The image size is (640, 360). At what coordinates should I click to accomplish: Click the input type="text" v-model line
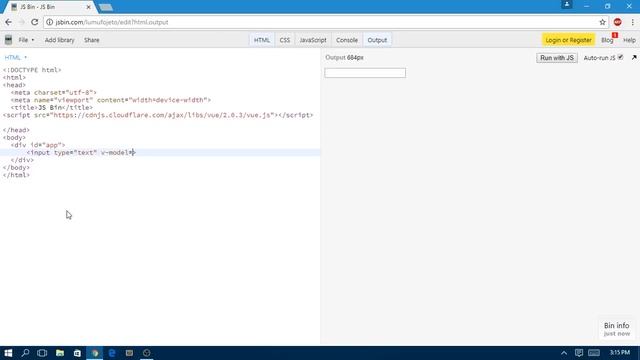[x=81, y=153]
